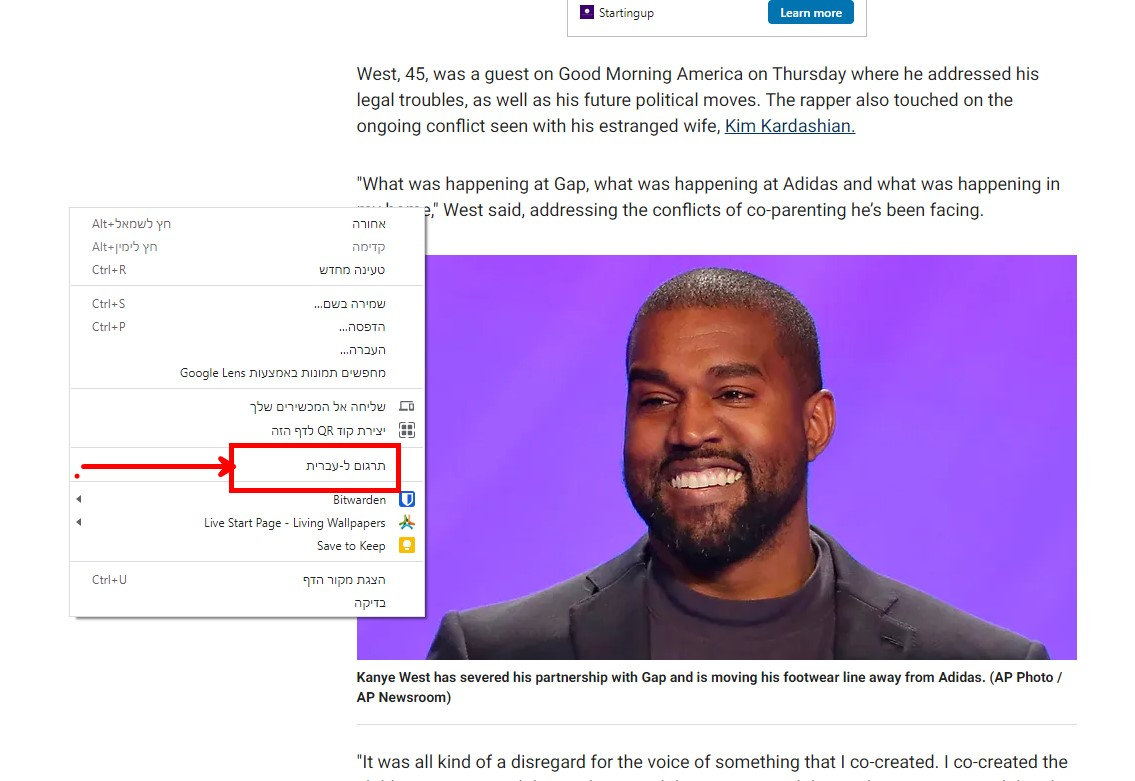Choose קדימה (Forward) in context menu
The height and width of the screenshot is (781, 1135).
coord(247,247)
